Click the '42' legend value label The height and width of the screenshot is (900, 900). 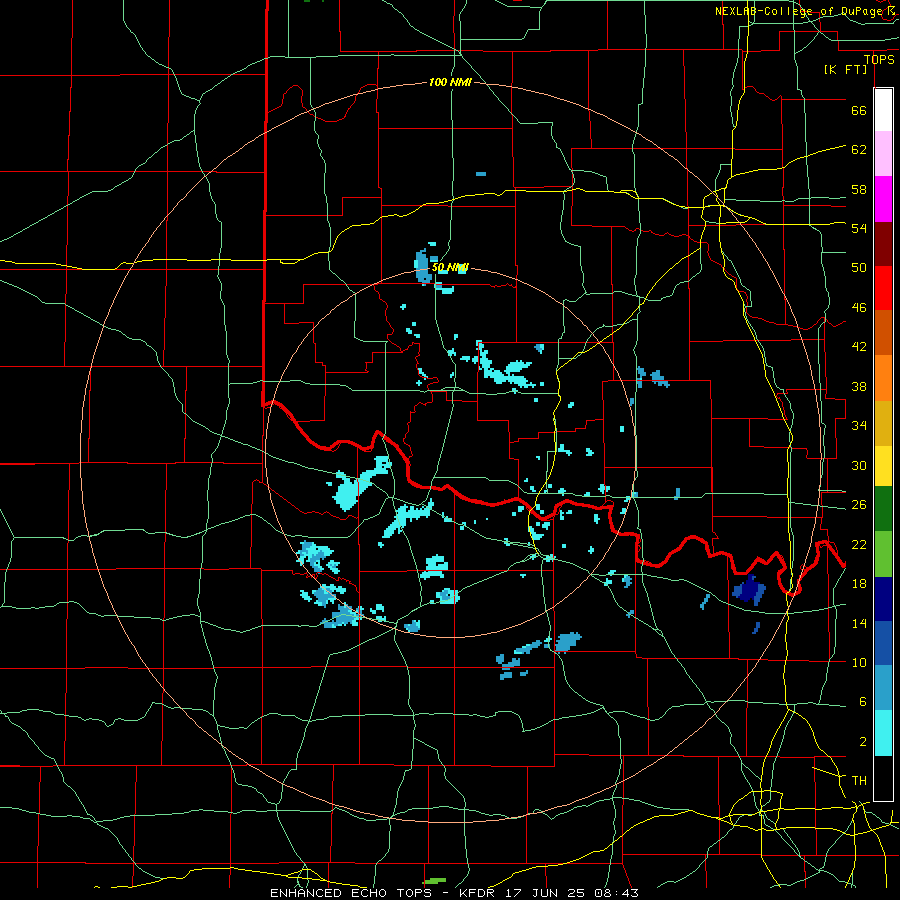coord(859,346)
